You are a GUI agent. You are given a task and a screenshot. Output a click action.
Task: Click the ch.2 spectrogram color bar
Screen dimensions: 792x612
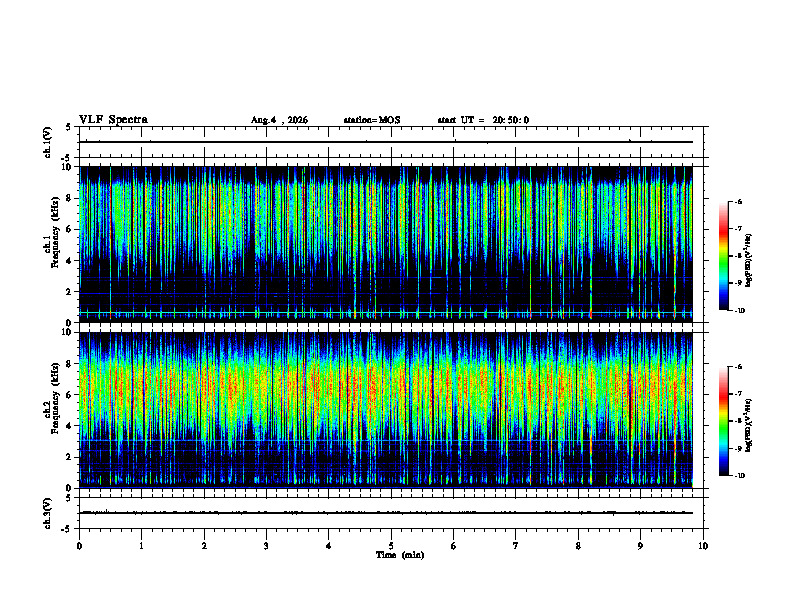(x=723, y=421)
